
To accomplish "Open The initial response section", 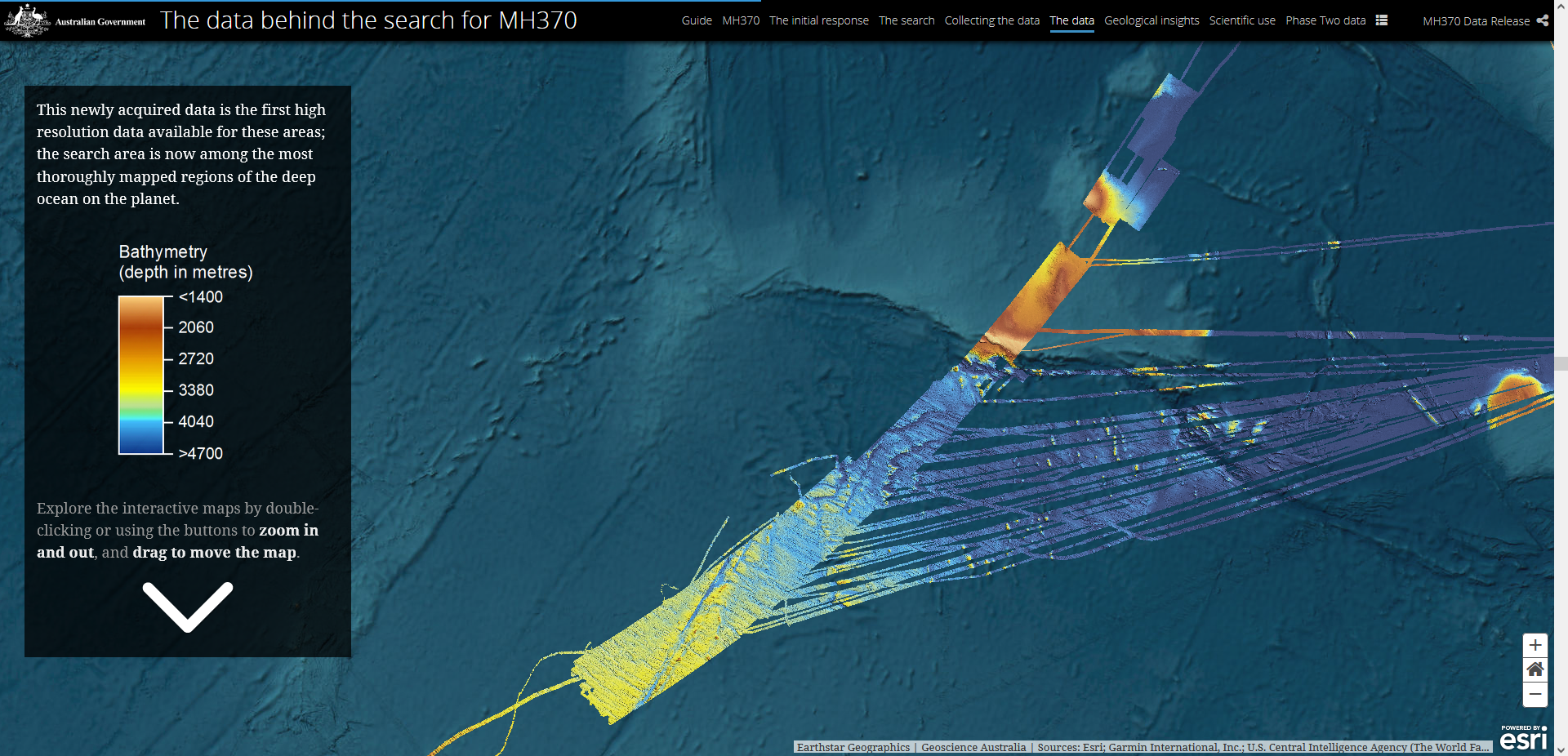I will [819, 20].
